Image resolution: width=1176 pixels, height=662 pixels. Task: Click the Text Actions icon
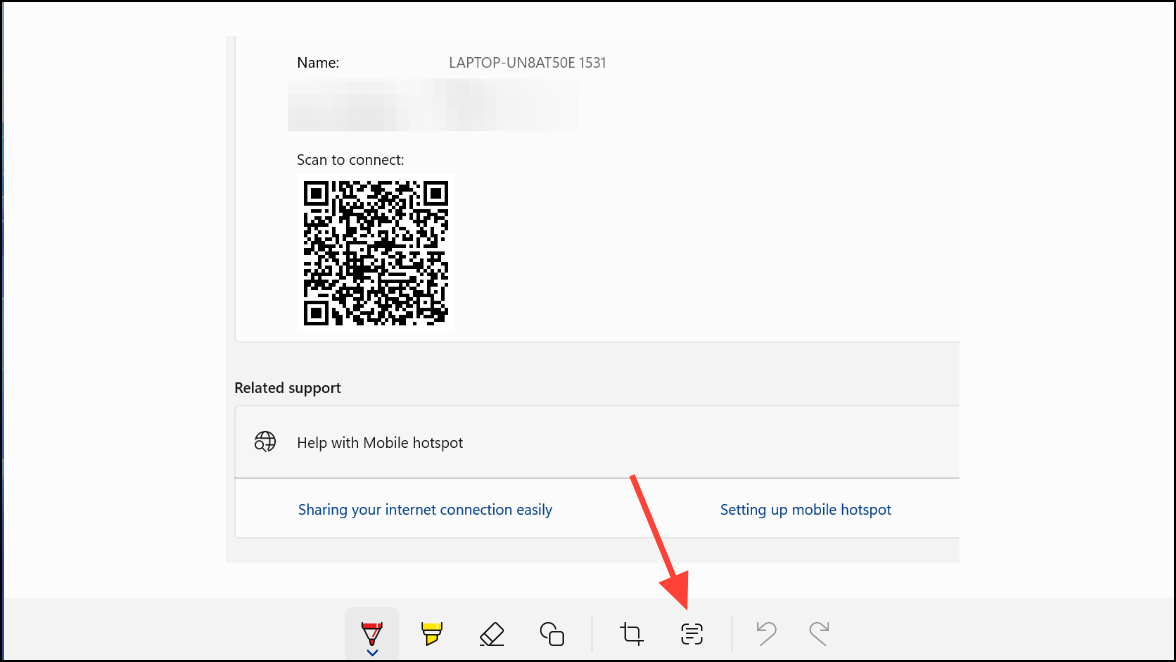pyautogui.click(x=692, y=634)
